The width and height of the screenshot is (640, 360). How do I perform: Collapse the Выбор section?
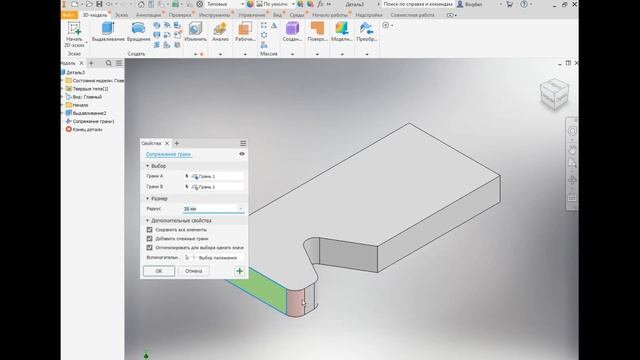point(148,166)
